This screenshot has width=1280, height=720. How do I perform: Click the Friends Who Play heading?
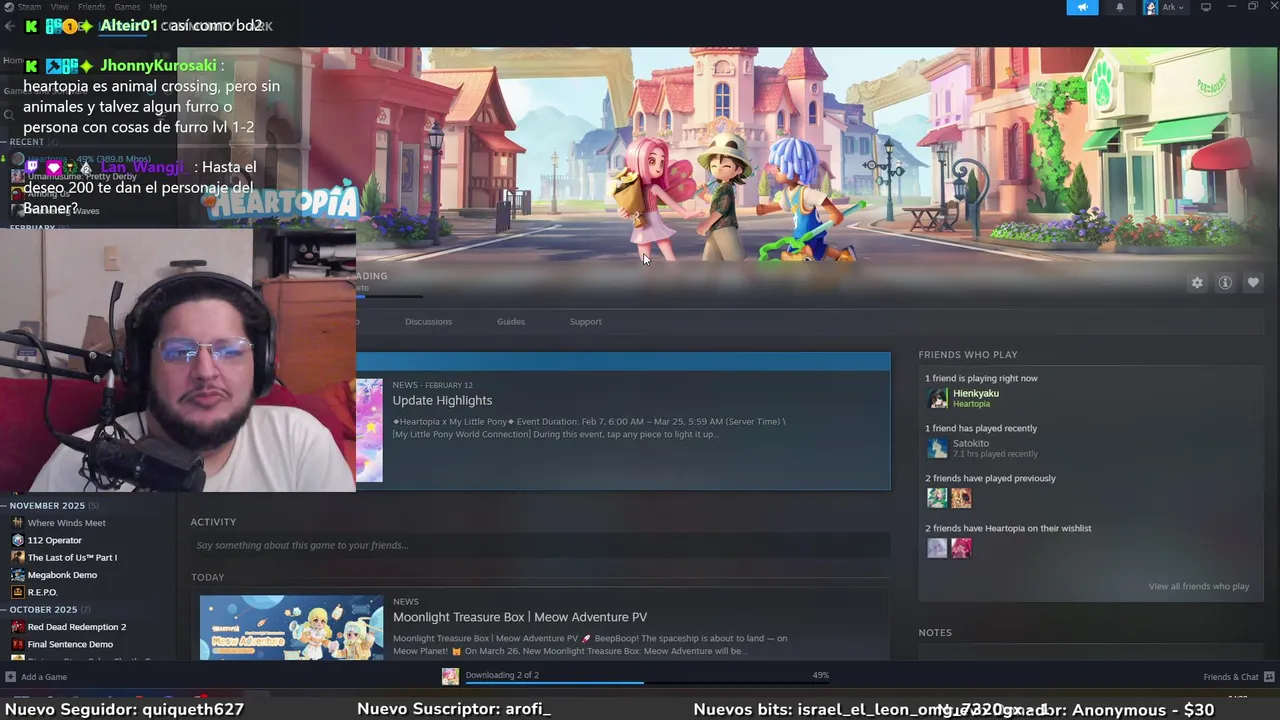(968, 354)
